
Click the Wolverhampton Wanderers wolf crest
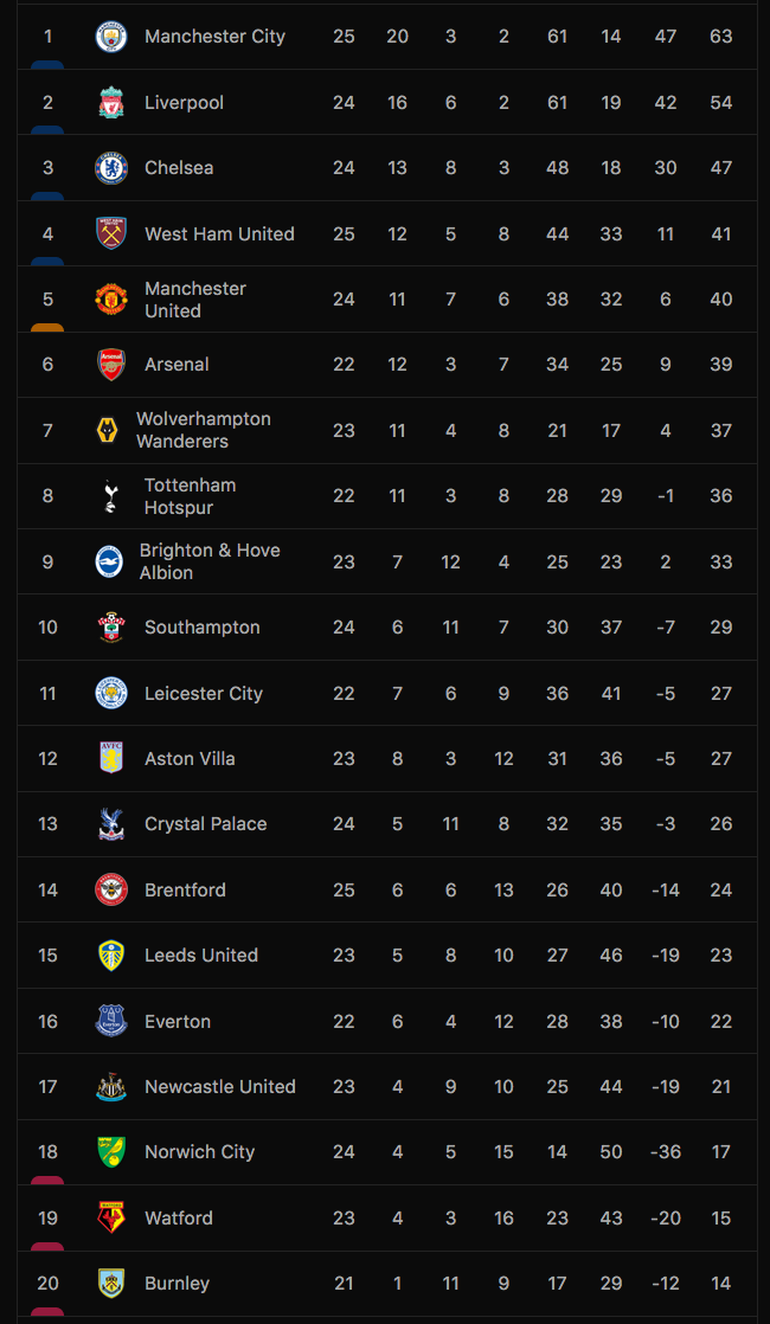point(107,431)
